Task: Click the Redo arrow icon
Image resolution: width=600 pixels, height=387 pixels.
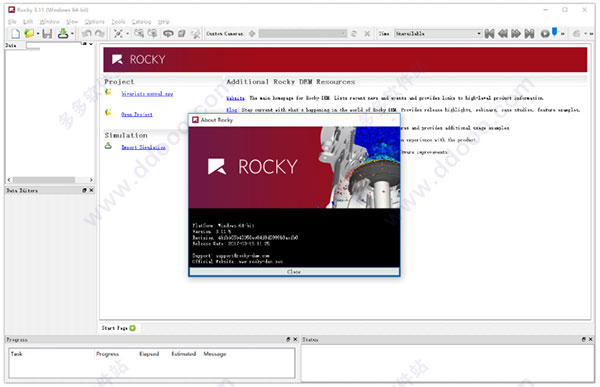Action: tap(99, 34)
